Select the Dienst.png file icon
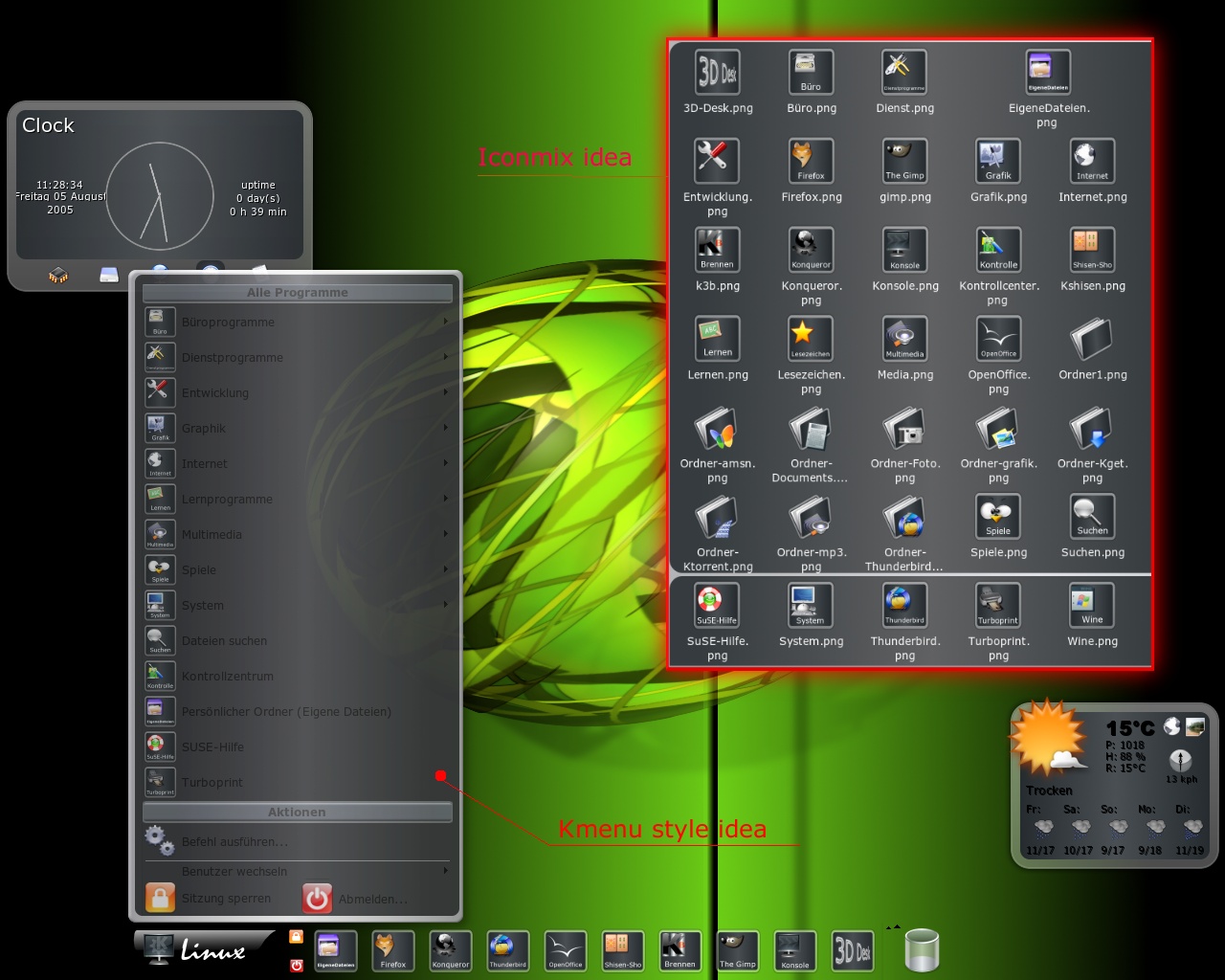This screenshot has height=980, width=1225. [x=904, y=73]
